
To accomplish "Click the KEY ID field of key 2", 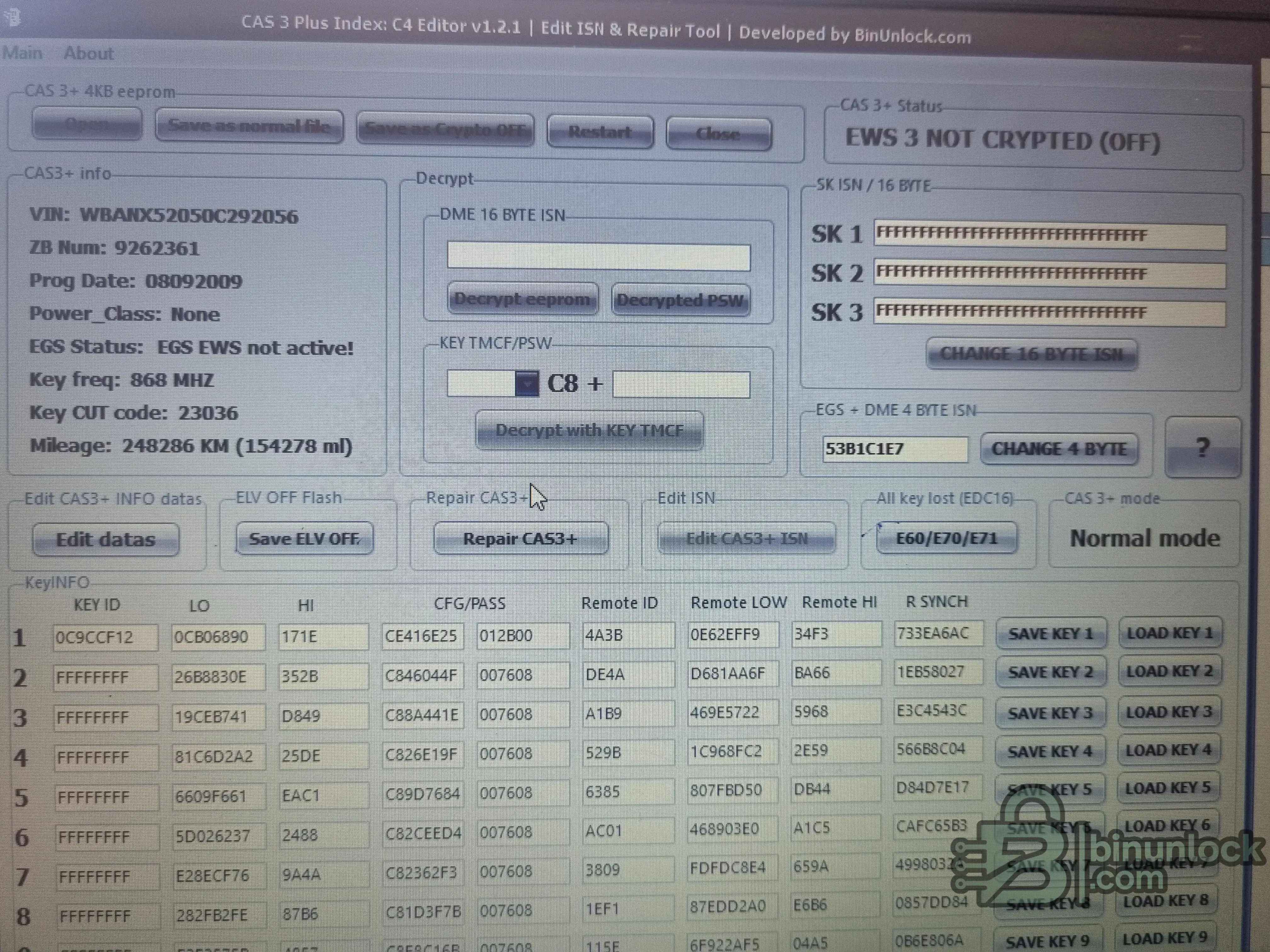I will click(x=106, y=678).
